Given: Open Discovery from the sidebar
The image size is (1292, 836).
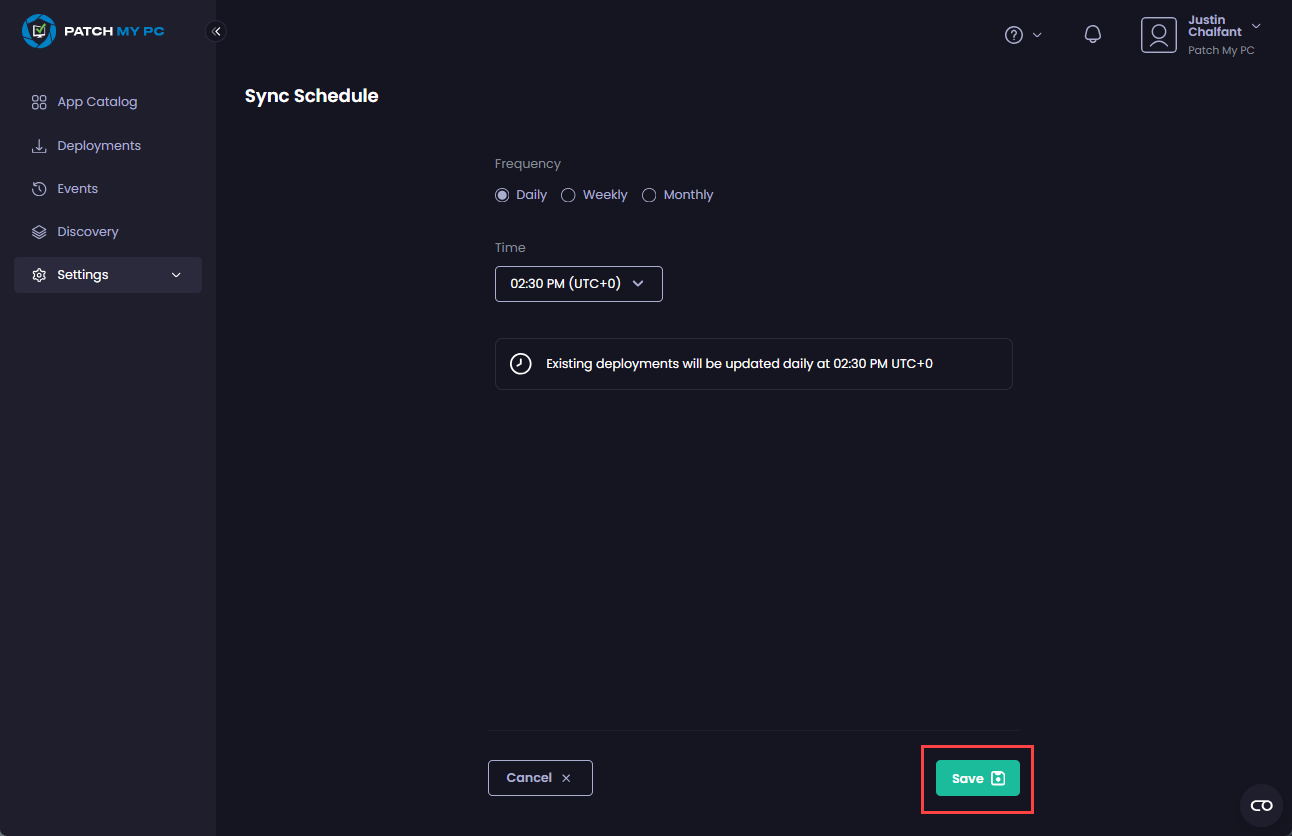Looking at the screenshot, I should (87, 231).
